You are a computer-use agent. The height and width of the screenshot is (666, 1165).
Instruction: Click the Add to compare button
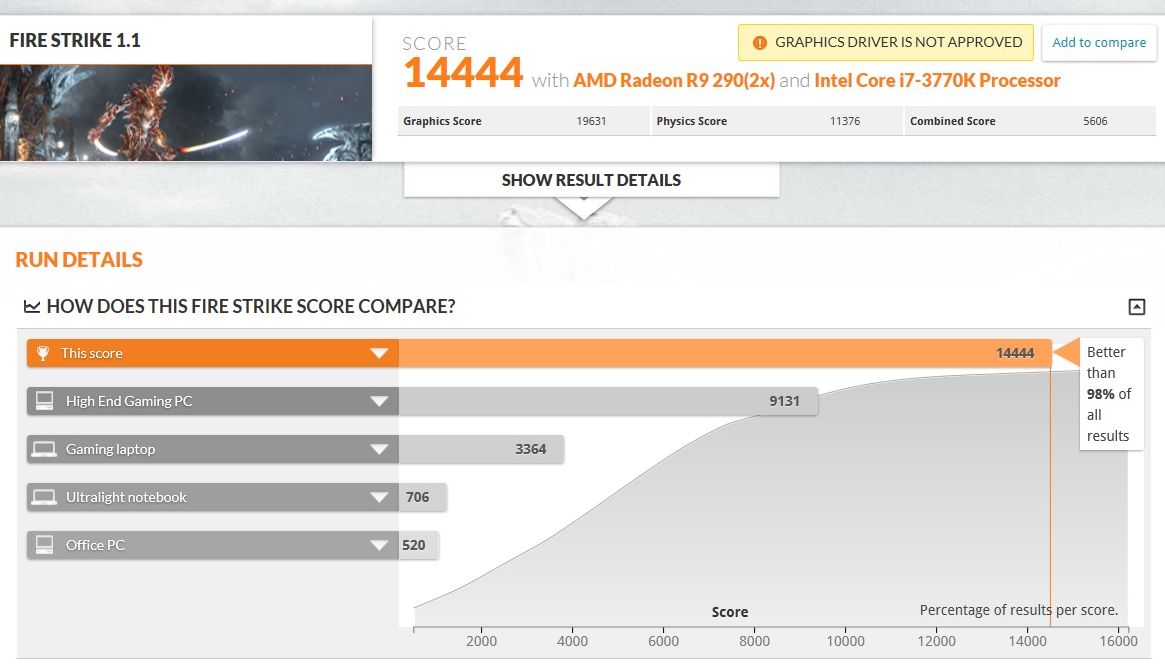click(x=1099, y=42)
